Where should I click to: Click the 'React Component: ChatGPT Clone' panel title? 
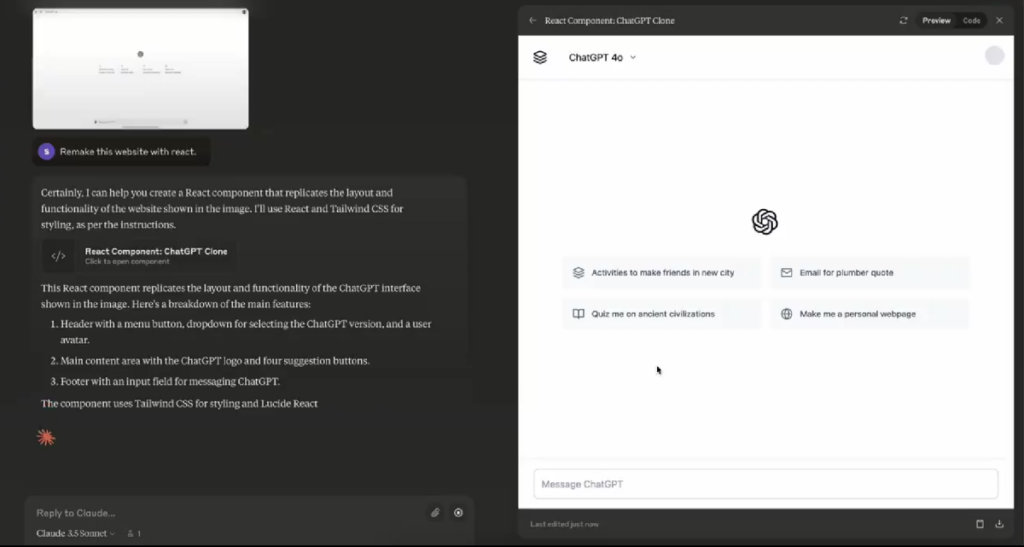609,20
